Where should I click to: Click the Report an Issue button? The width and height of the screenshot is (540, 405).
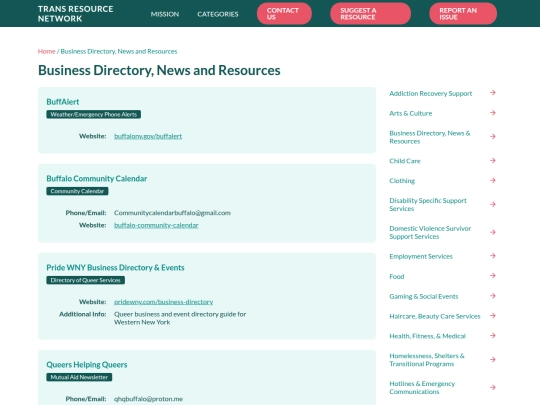[x=463, y=14]
